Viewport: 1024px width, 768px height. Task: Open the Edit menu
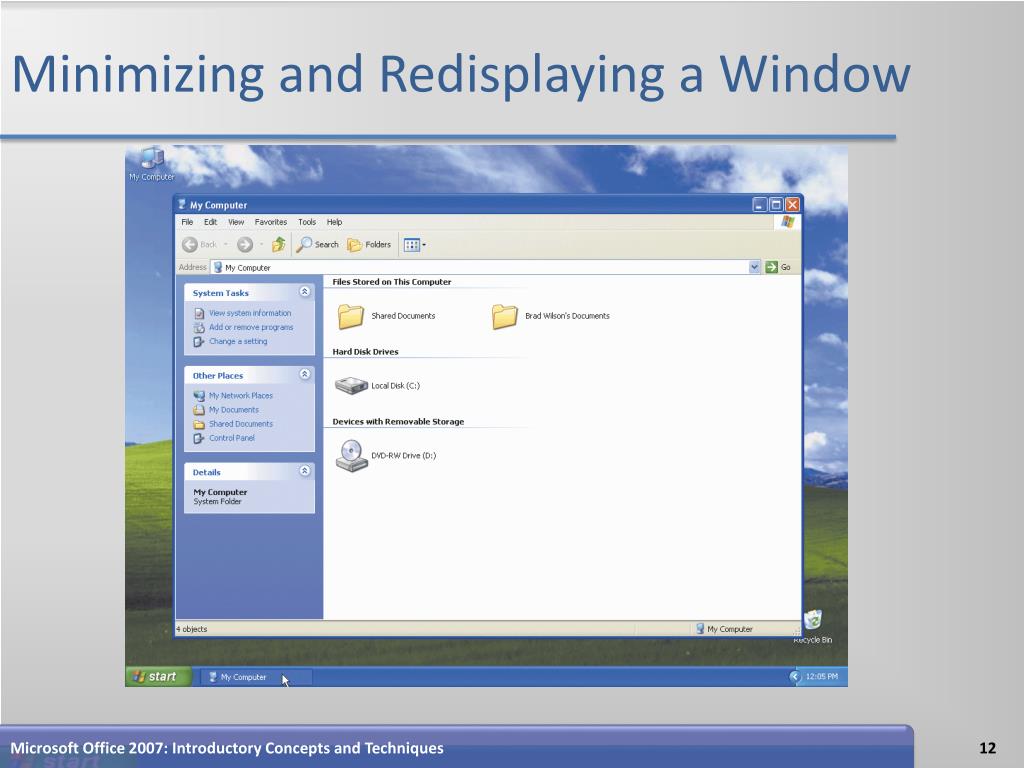click(x=210, y=222)
